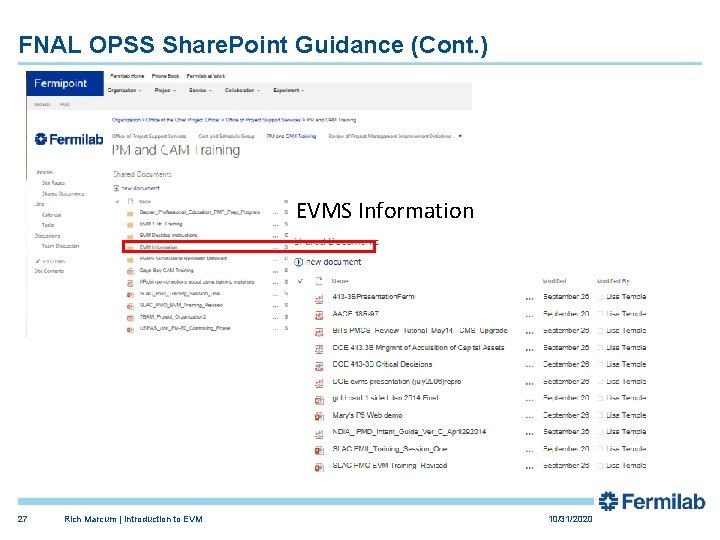Viewport: 720px width, 540px height.
Task: Click the AACE 18R-97 file icon
Action: coord(319,316)
